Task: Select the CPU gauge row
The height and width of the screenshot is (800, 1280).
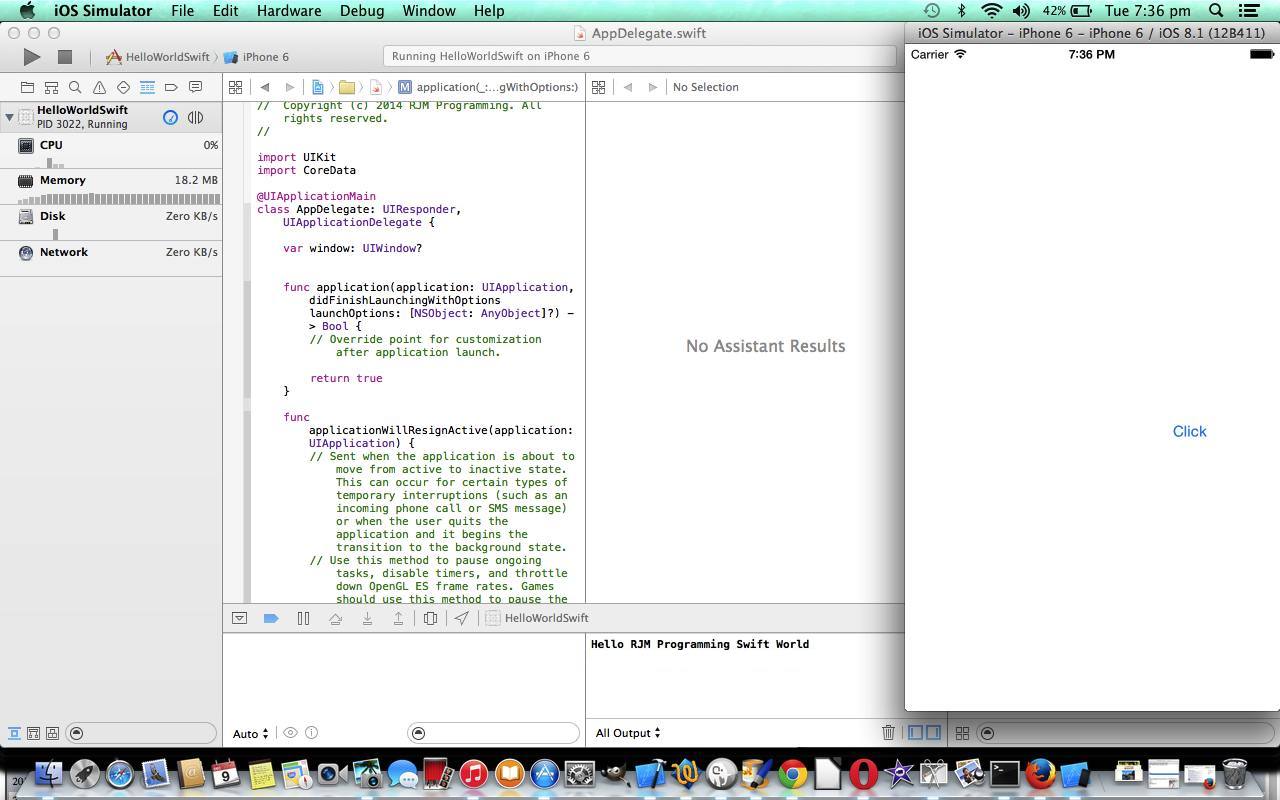Action: pyautogui.click(x=111, y=151)
